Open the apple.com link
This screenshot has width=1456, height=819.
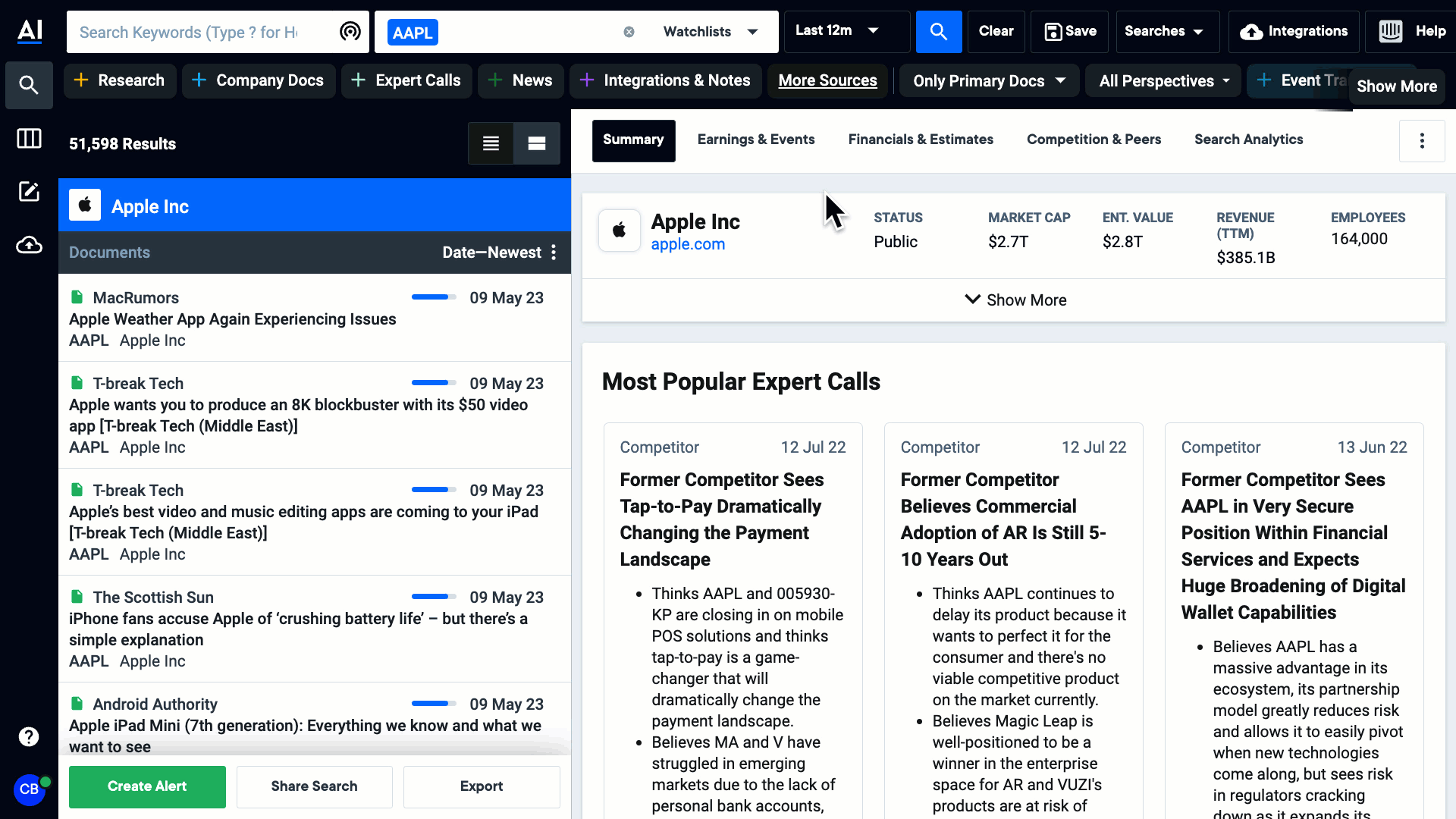[x=688, y=244]
